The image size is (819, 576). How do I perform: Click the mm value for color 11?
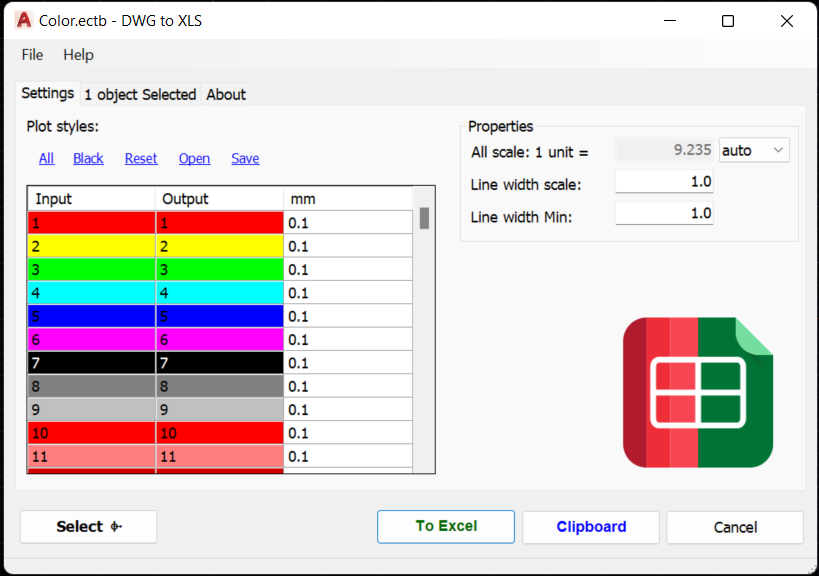(348, 456)
